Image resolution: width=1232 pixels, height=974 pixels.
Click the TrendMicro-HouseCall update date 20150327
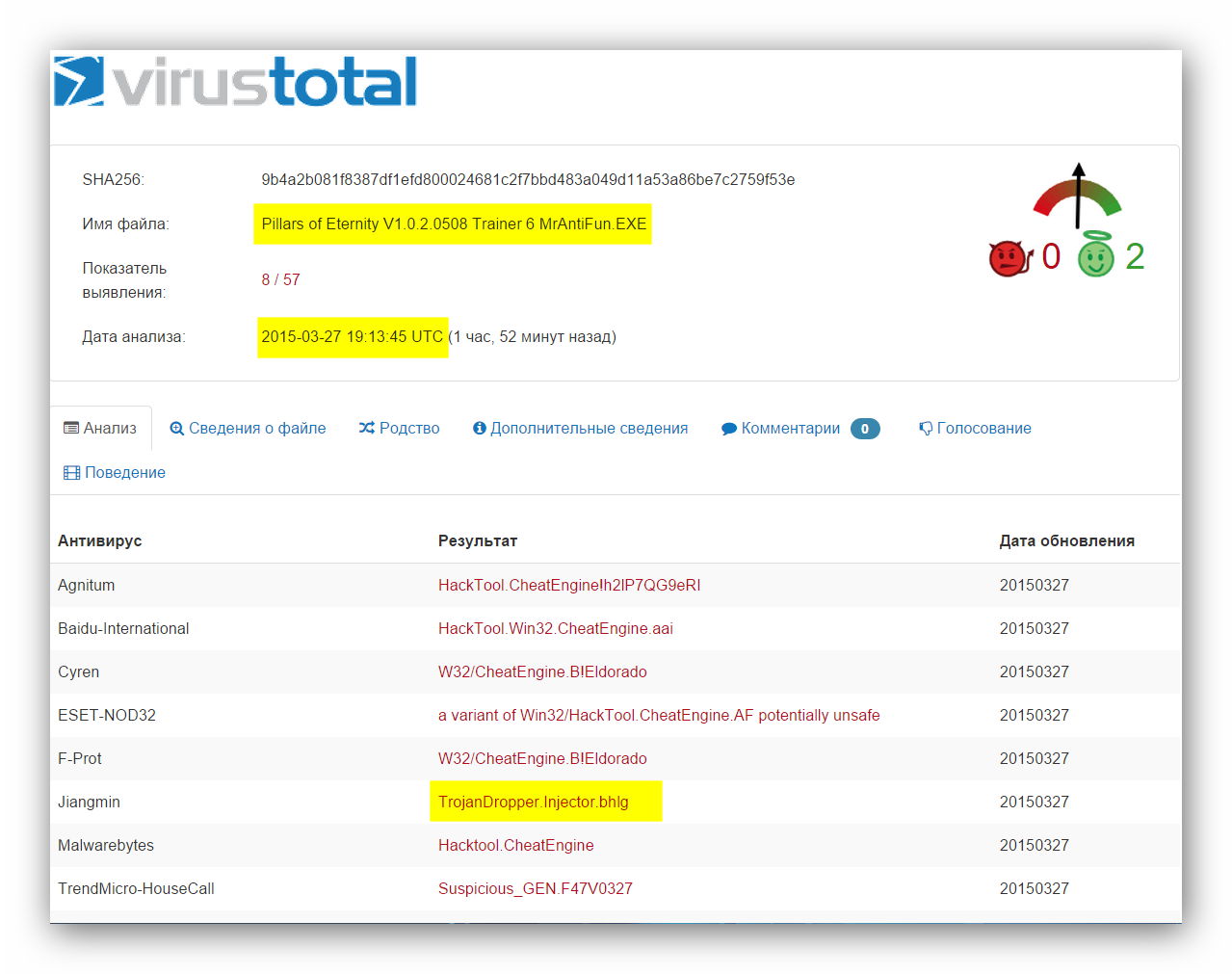coord(1035,888)
